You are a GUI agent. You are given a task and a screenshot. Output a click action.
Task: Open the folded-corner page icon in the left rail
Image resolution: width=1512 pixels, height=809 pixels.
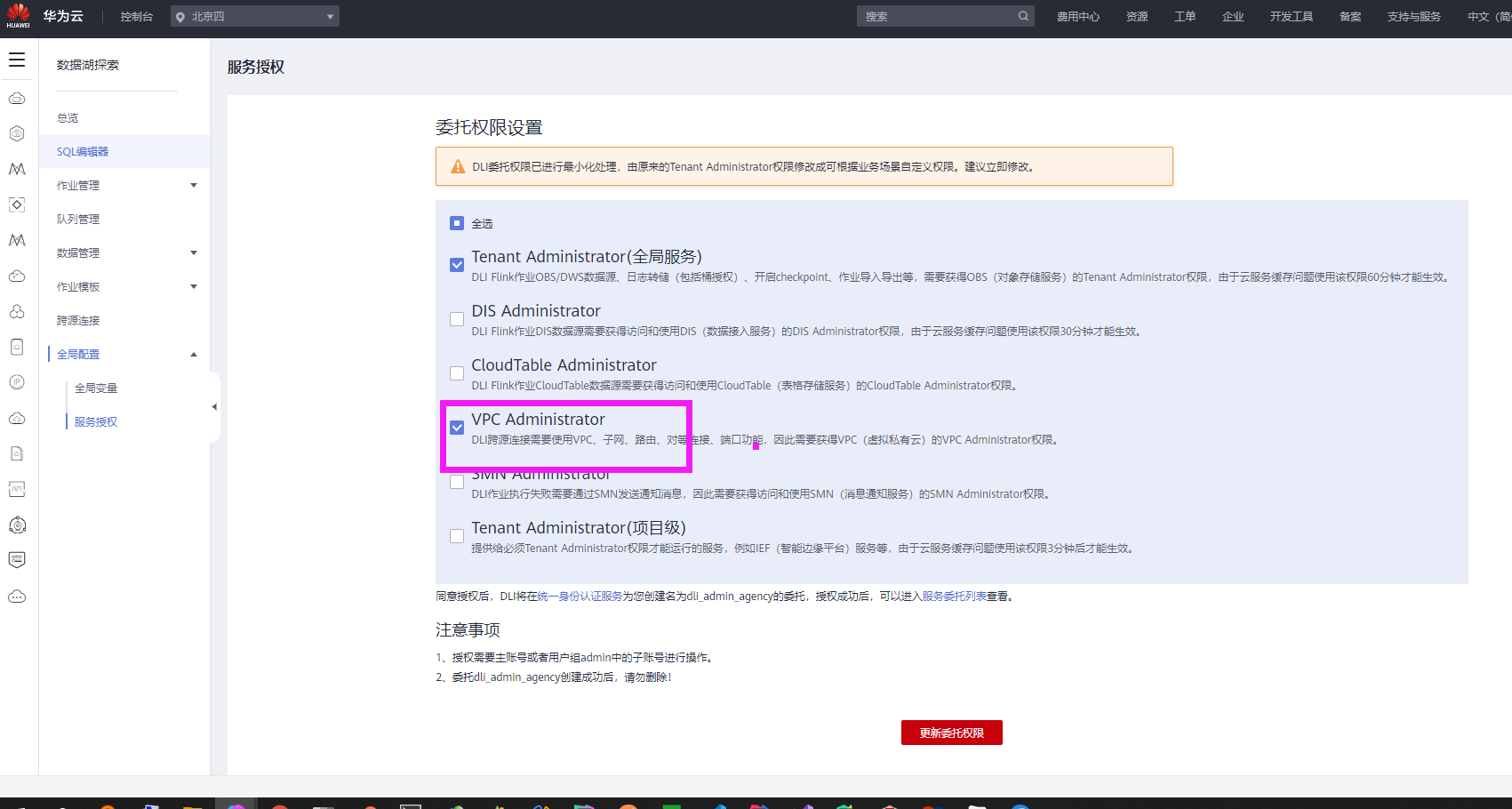pyautogui.click(x=17, y=453)
